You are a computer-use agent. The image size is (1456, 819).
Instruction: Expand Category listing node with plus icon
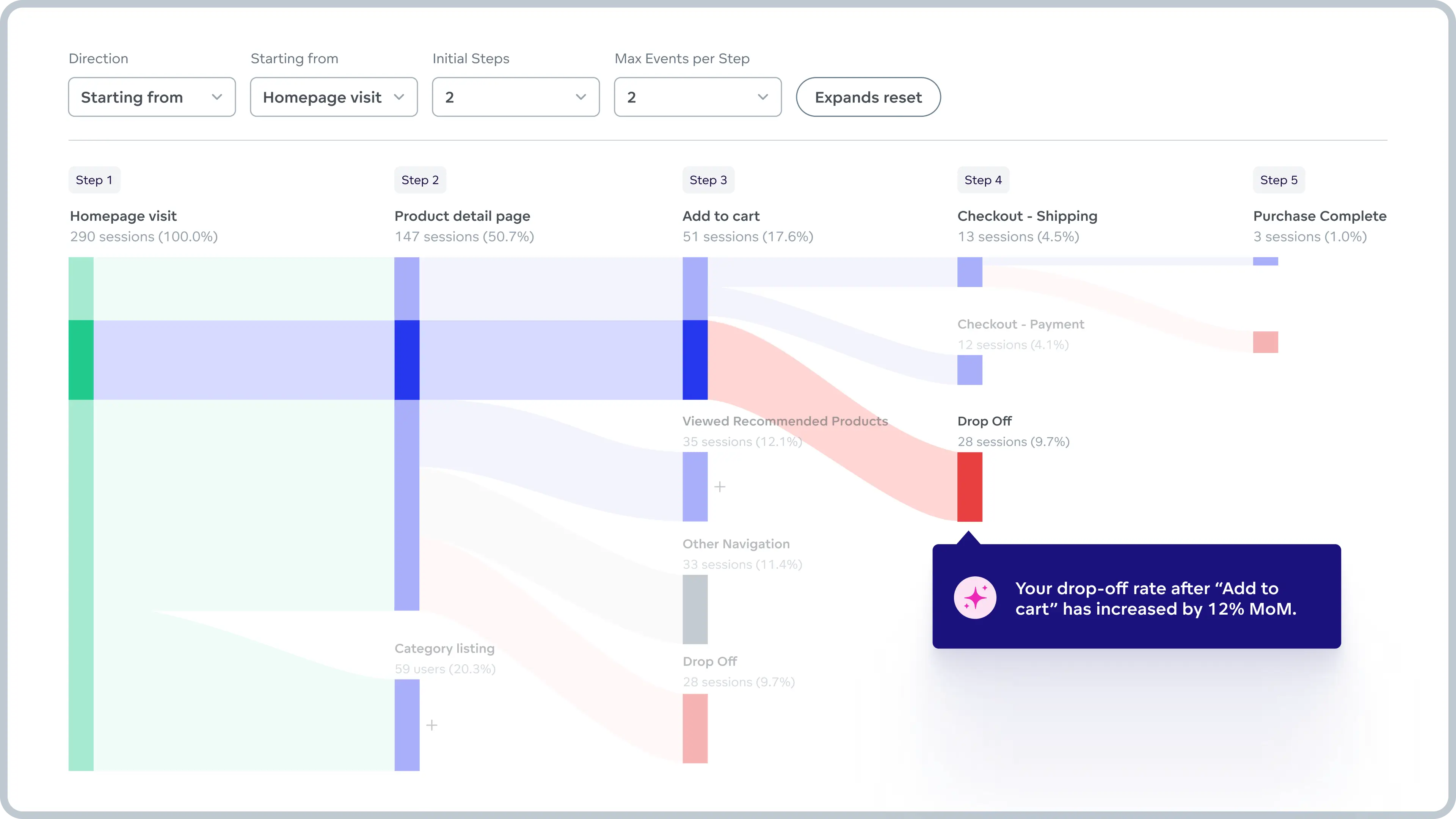click(432, 725)
